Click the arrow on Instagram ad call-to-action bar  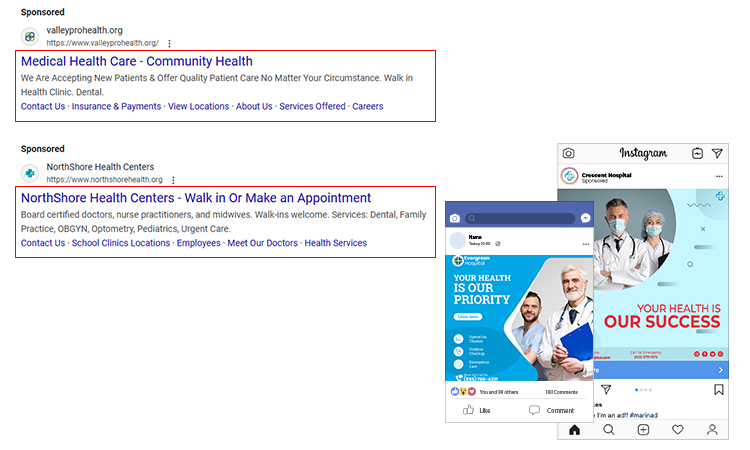[x=720, y=370]
